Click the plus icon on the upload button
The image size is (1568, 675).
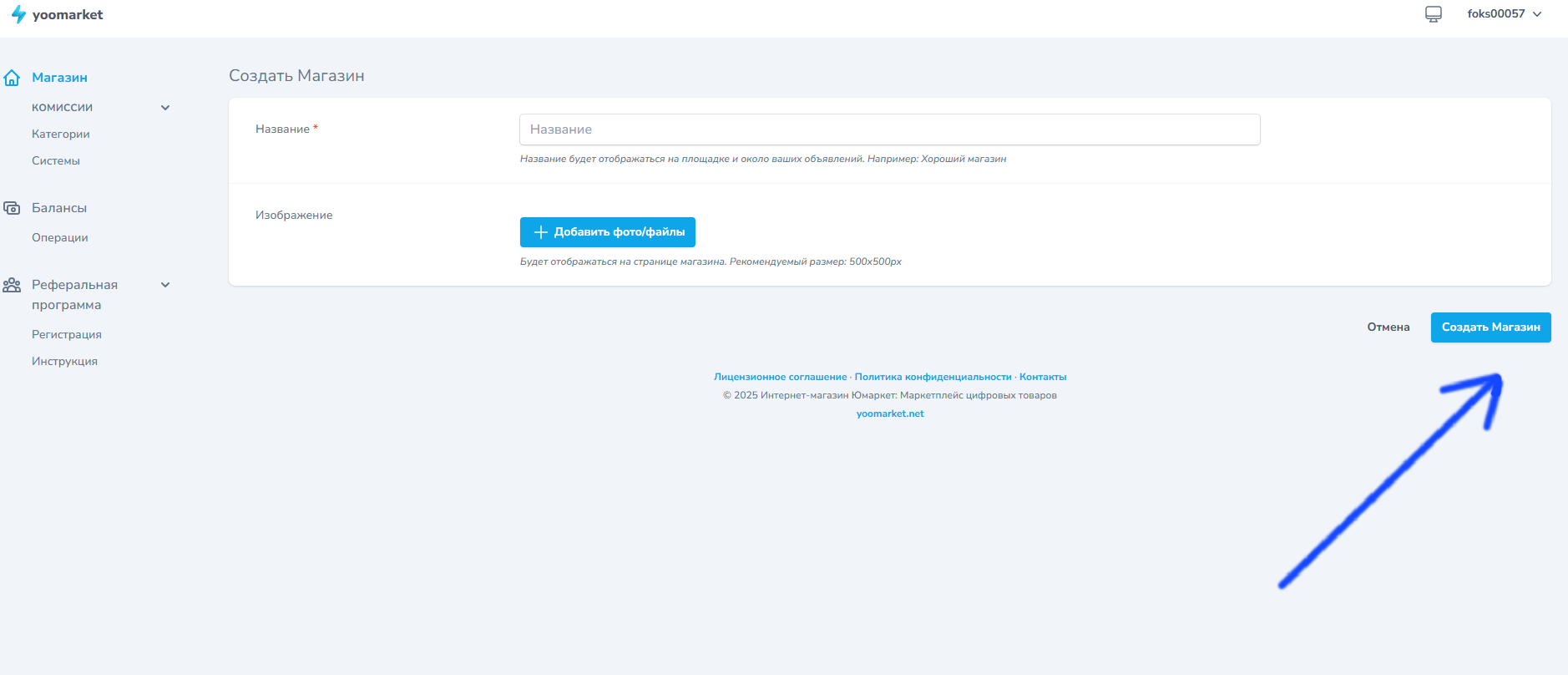(540, 232)
